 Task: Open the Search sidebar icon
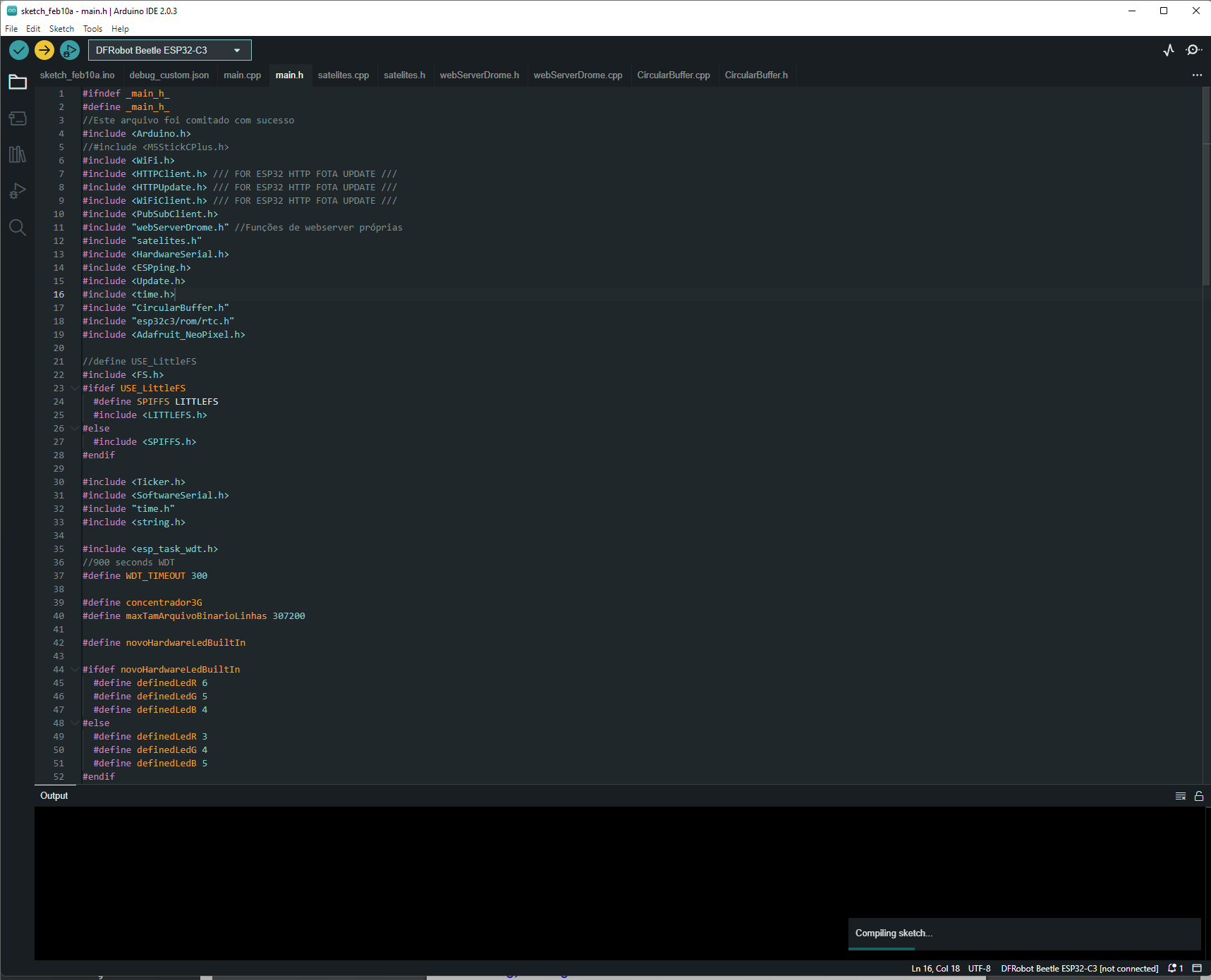18,227
